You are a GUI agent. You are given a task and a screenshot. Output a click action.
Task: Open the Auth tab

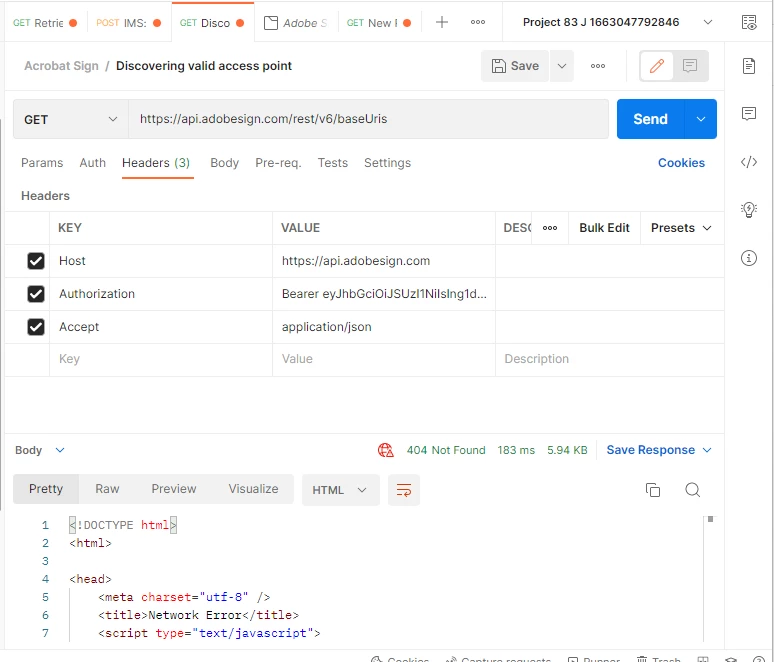[x=93, y=163]
